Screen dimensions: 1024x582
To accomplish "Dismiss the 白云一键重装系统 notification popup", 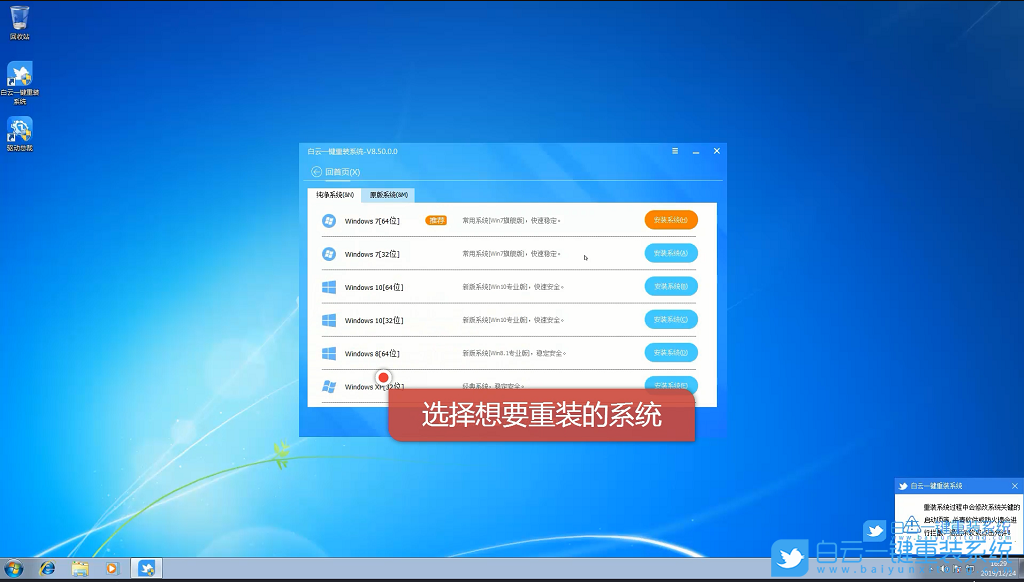I will click(x=1013, y=484).
